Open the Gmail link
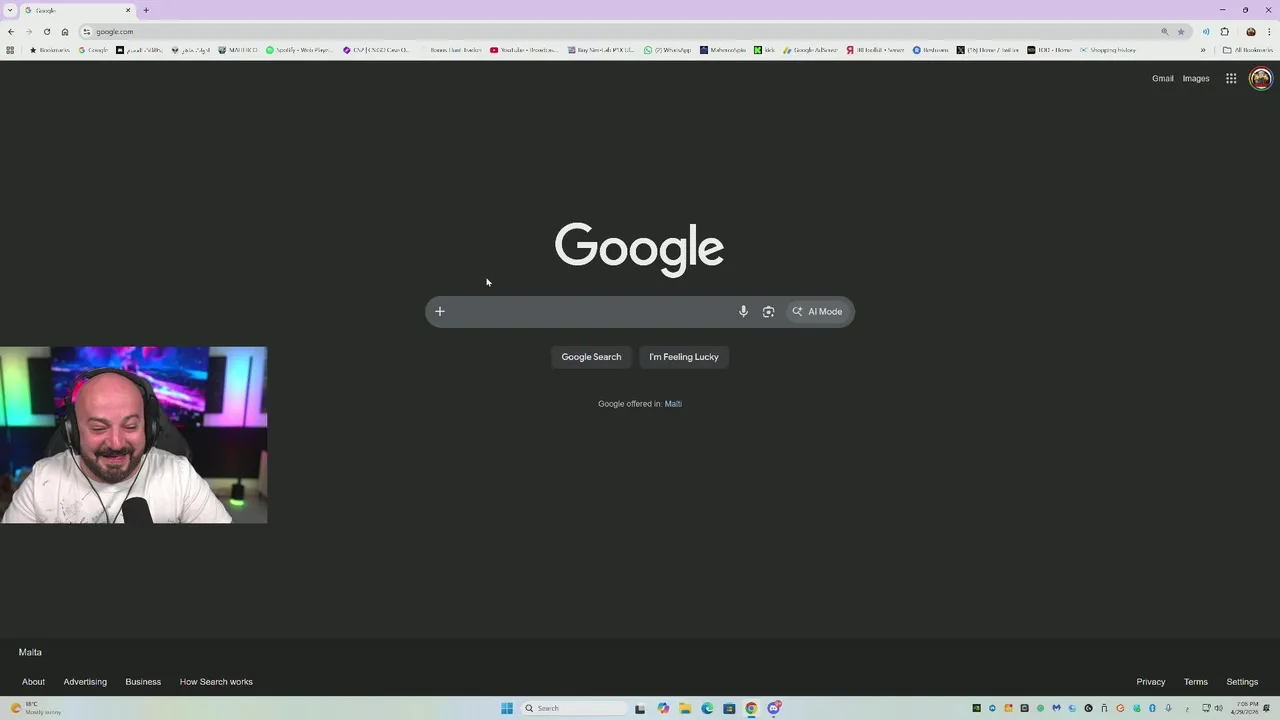The width and height of the screenshot is (1280, 720). tap(1162, 78)
